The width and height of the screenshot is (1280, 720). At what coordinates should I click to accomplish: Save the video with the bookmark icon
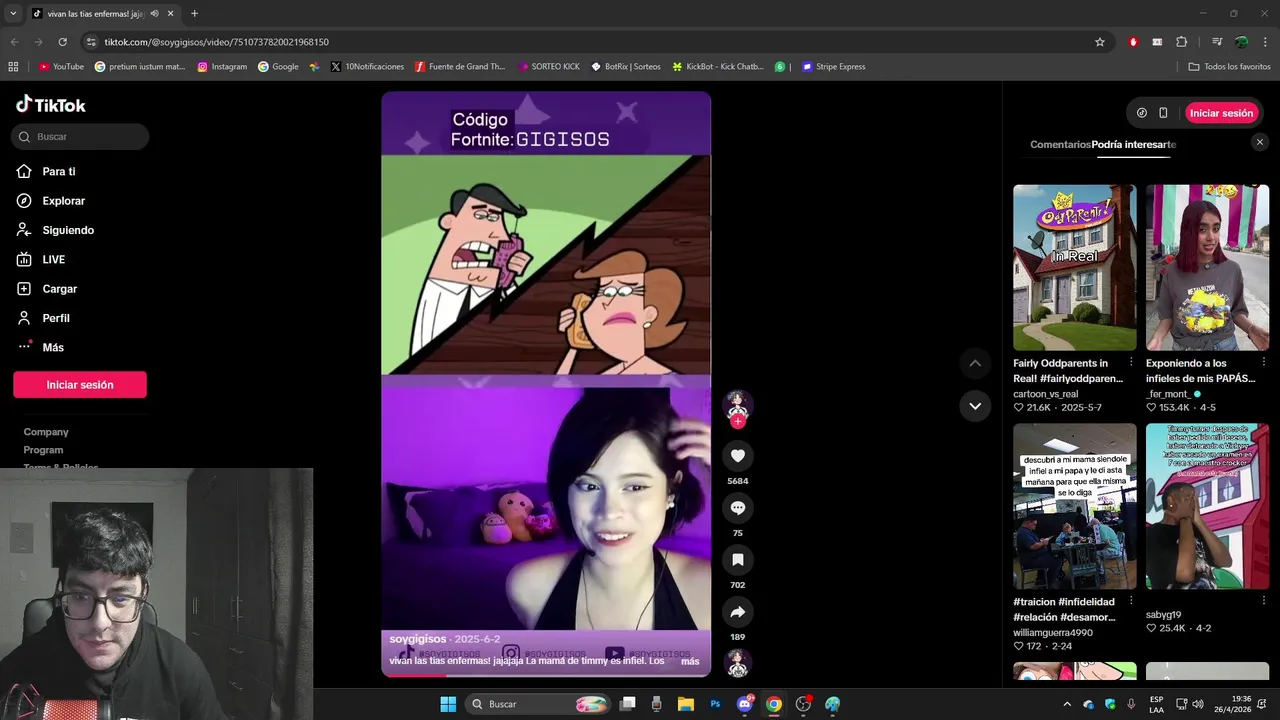click(x=738, y=560)
